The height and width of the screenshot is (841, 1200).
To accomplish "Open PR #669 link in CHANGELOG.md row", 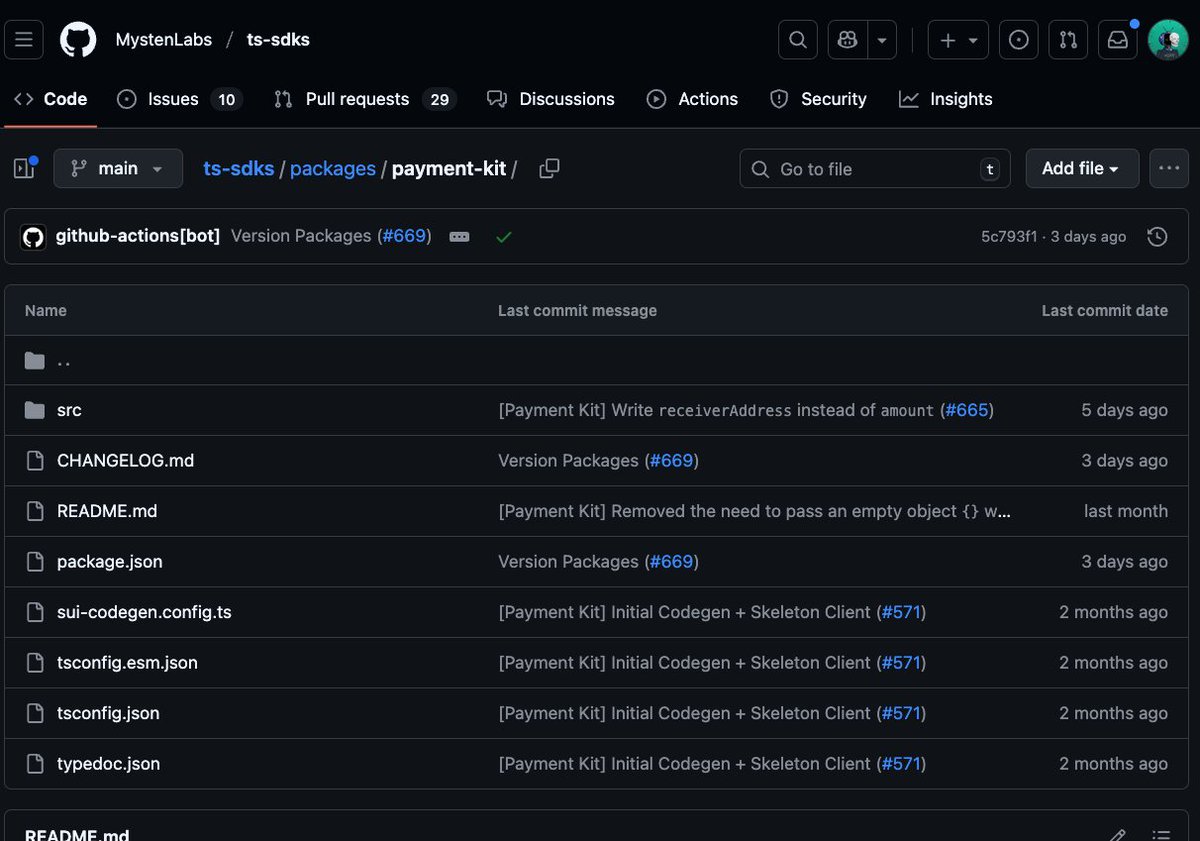I will tap(671, 461).
